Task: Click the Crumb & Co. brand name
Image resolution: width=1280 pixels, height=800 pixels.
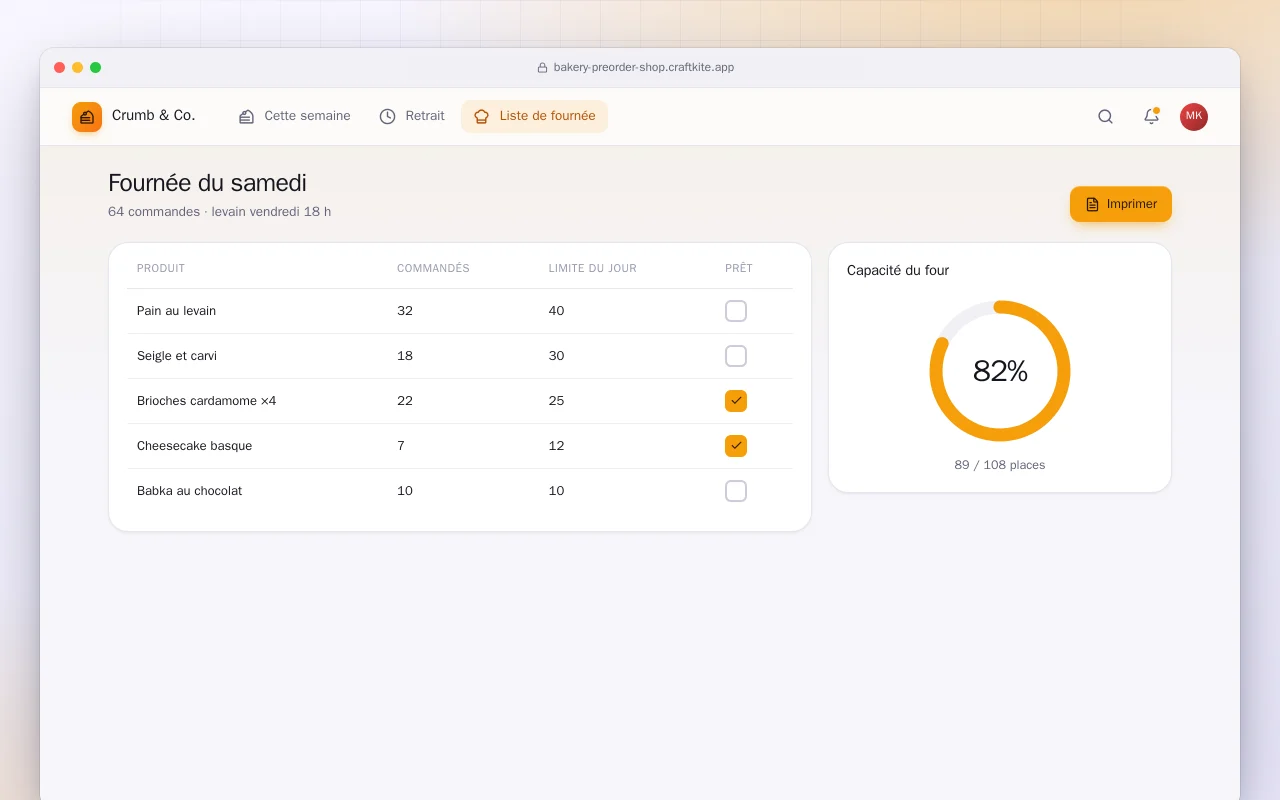Action: (x=153, y=116)
